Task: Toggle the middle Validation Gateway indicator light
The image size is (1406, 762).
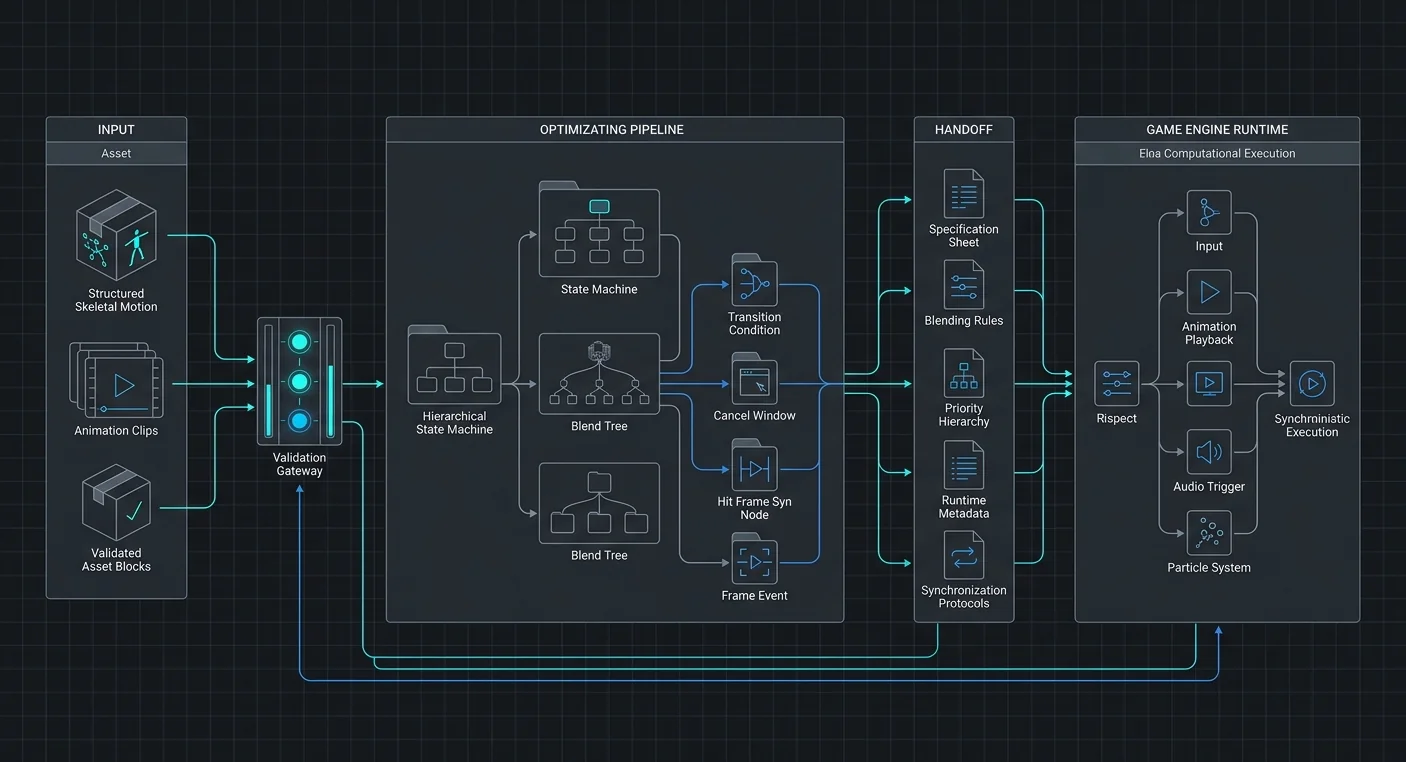Action: click(299, 381)
